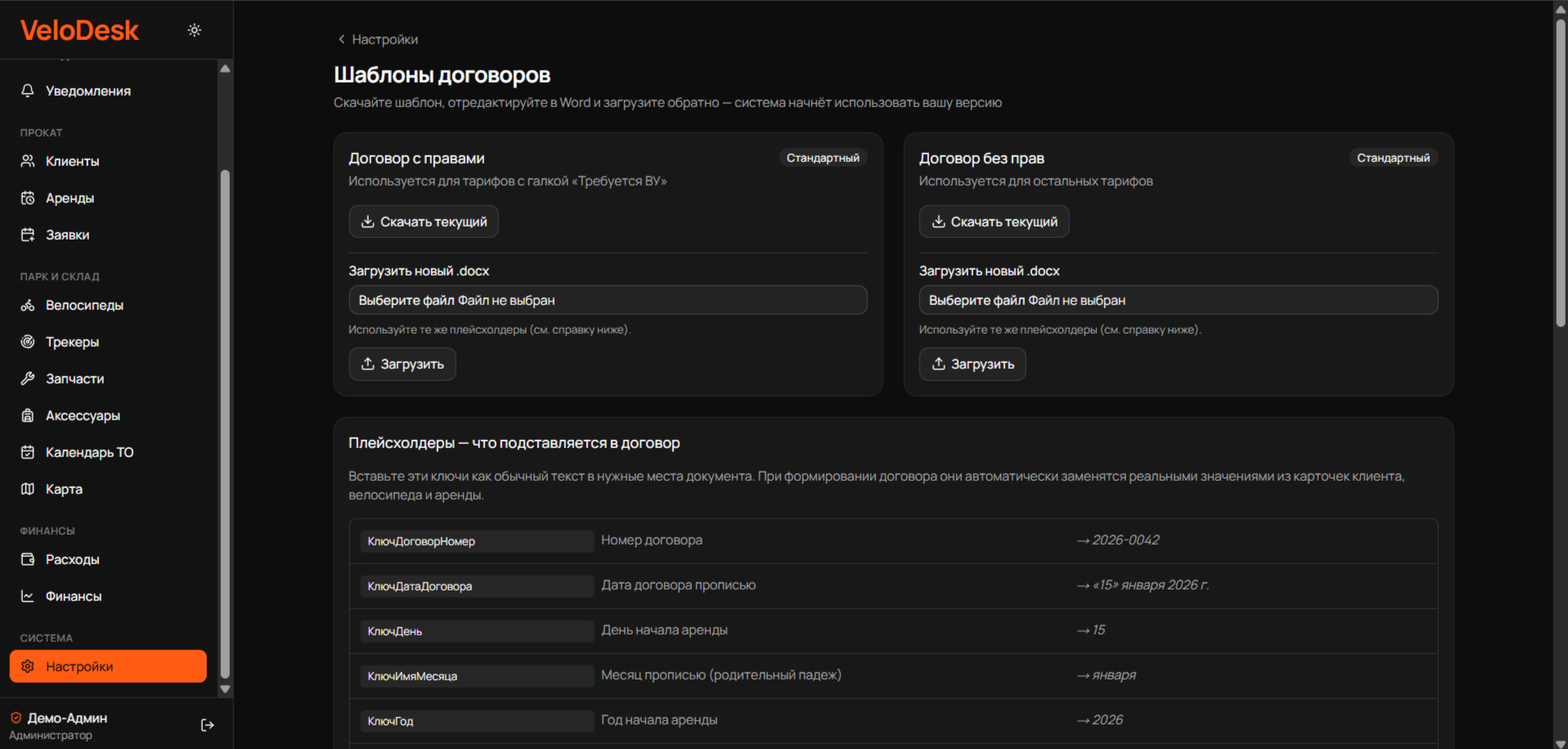Go back via the Настройки breadcrumb chevron
This screenshot has height=749, width=1568.
[x=342, y=39]
